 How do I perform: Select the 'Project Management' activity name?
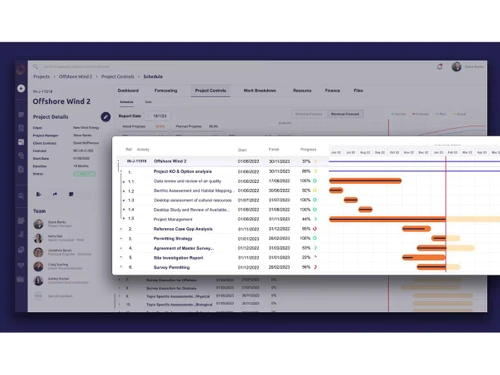pos(173,219)
